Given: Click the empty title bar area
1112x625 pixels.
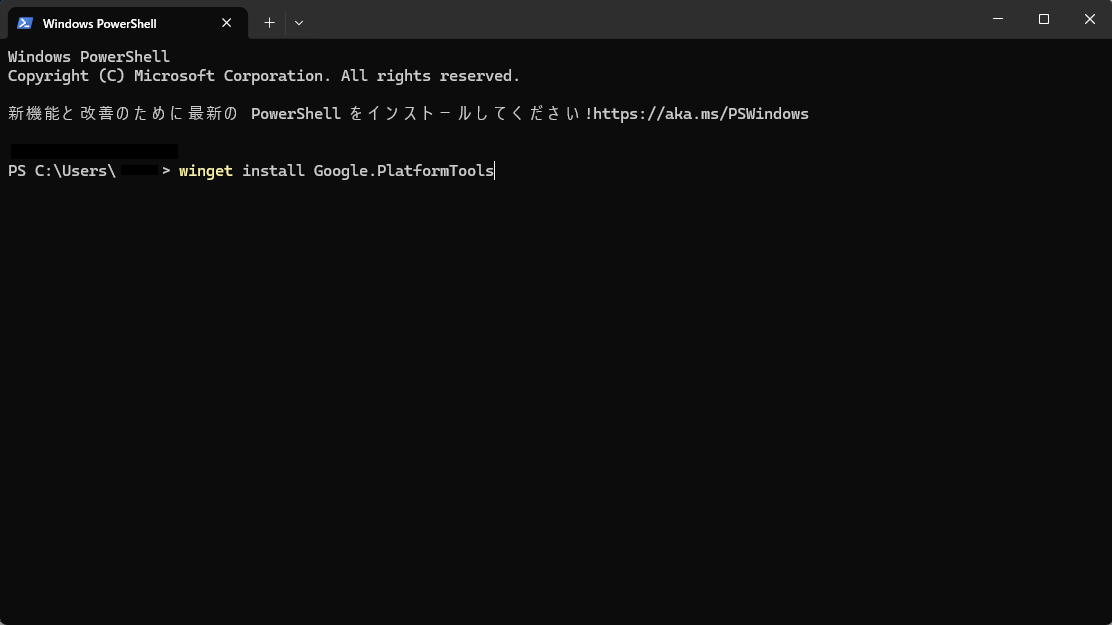Looking at the screenshot, I should [638, 19].
